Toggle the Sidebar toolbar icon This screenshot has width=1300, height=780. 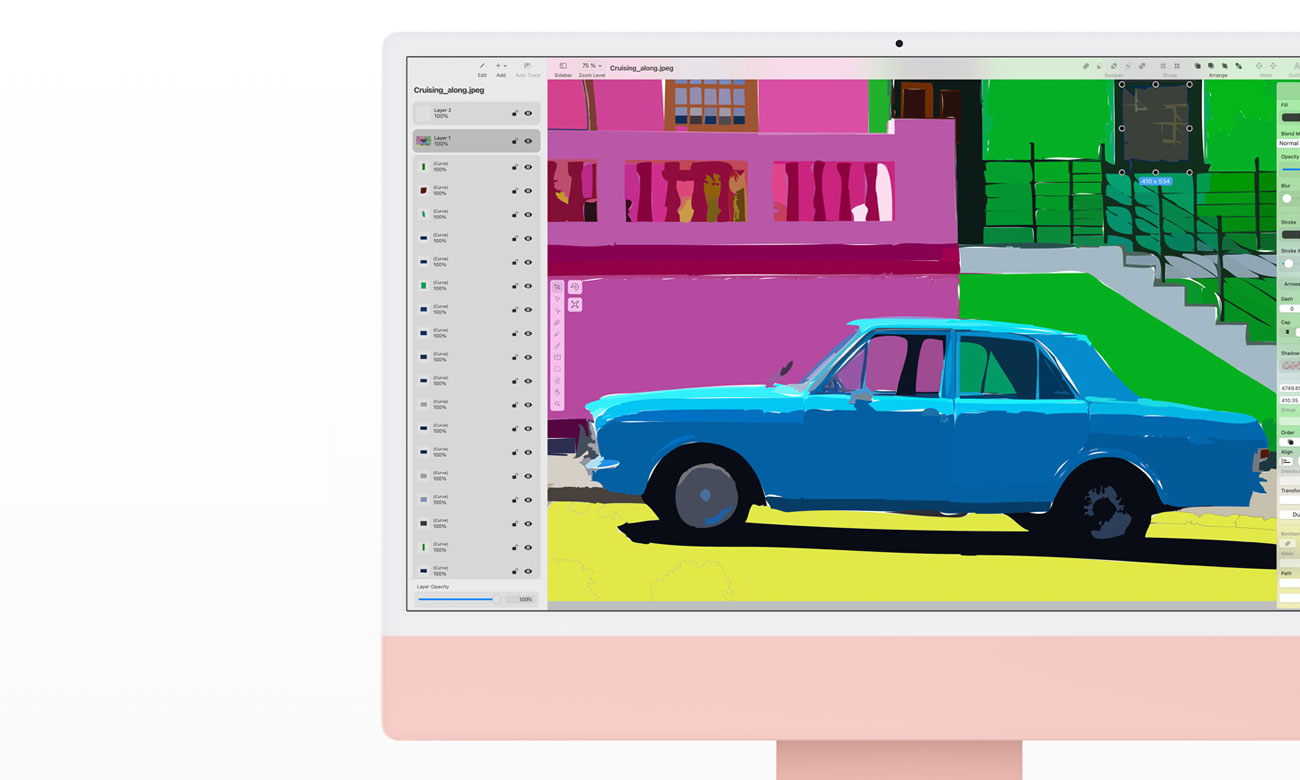click(x=563, y=66)
